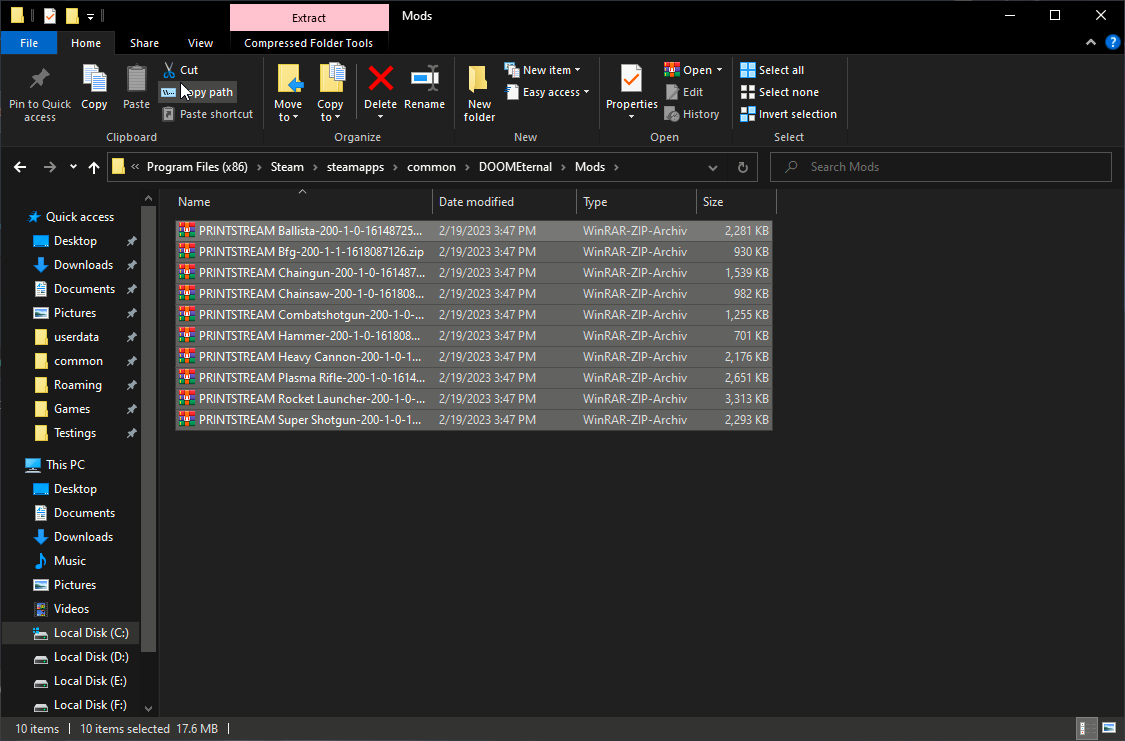Open Local Disk (E:) in sidebar
The width and height of the screenshot is (1125, 741).
click(90, 681)
